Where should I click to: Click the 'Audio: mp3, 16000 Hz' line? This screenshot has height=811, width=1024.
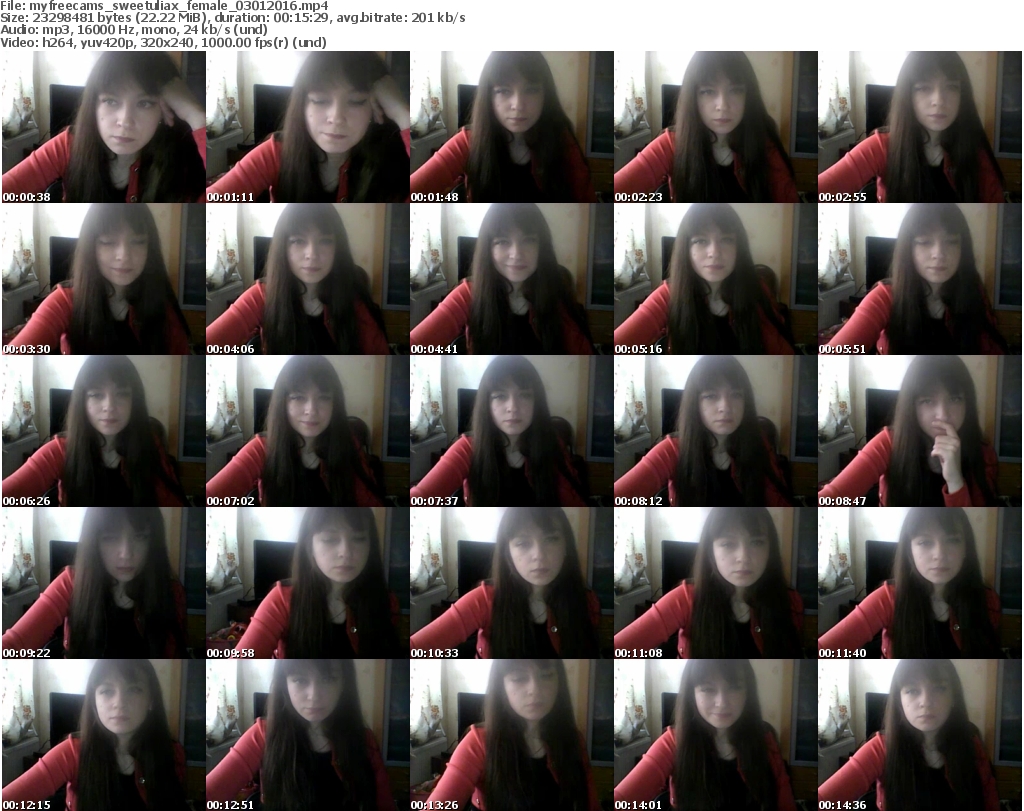coord(134,30)
